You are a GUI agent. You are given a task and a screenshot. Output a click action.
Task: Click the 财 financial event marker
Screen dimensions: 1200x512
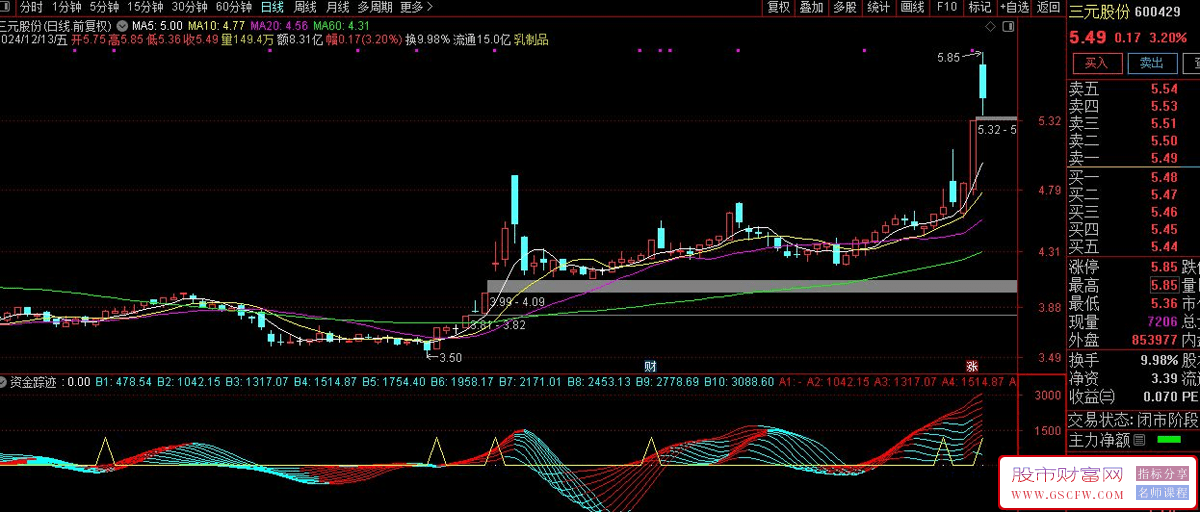(649, 365)
